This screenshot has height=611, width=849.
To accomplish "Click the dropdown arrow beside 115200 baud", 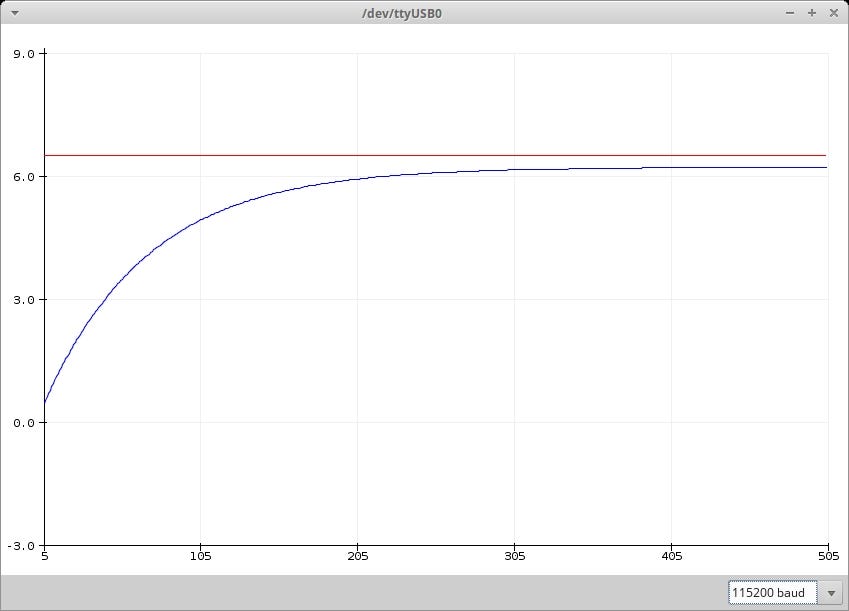I will pyautogui.click(x=833, y=592).
